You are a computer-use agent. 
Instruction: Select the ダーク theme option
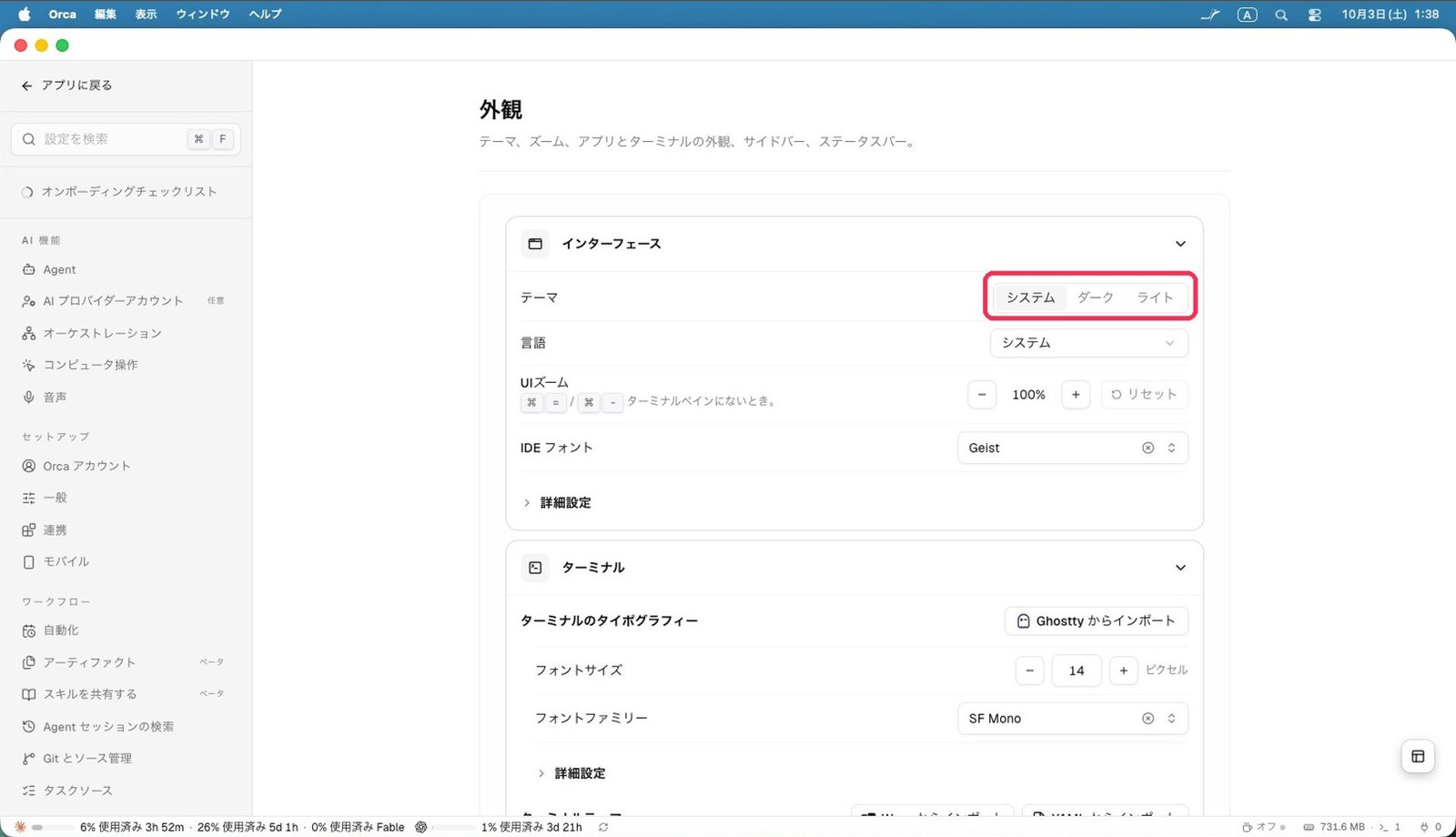point(1095,297)
